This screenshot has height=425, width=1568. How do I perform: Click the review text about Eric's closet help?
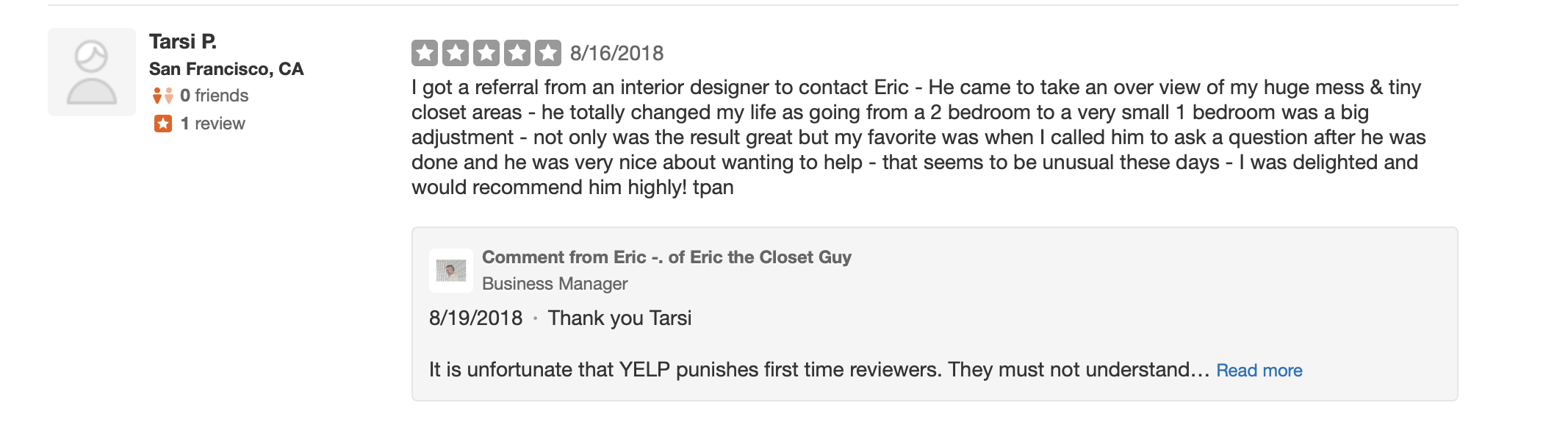[918, 137]
